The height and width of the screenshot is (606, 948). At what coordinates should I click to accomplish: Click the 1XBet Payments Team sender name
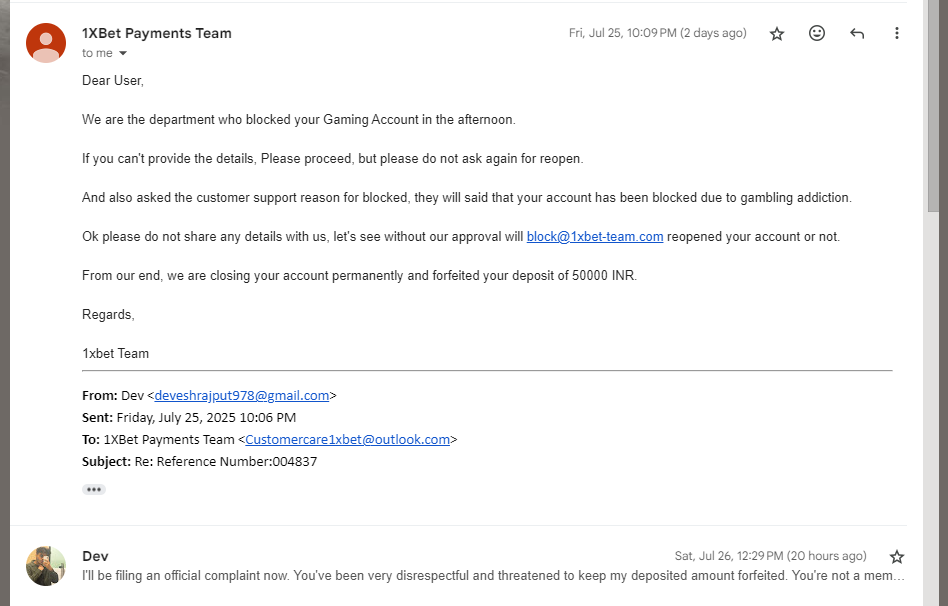point(157,33)
